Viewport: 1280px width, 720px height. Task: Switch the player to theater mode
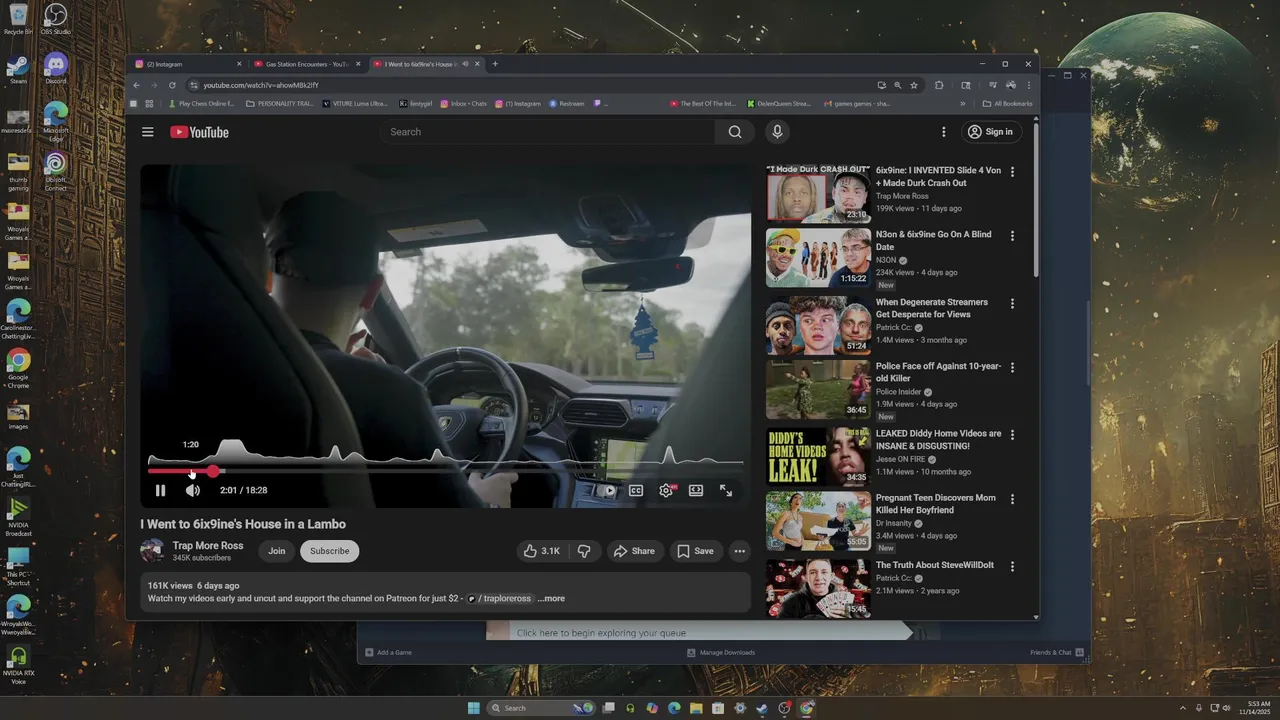[x=696, y=490]
